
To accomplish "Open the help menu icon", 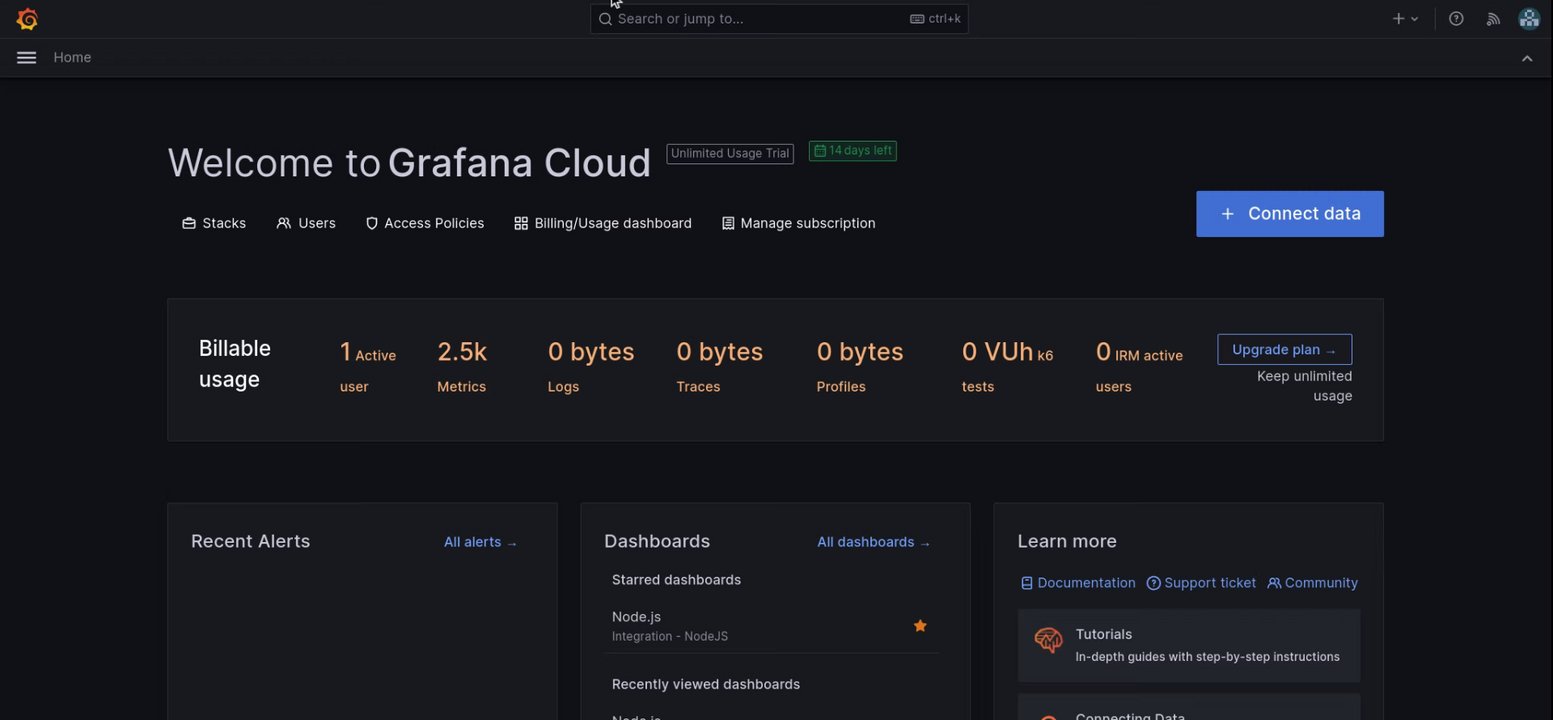I will click(x=1456, y=19).
